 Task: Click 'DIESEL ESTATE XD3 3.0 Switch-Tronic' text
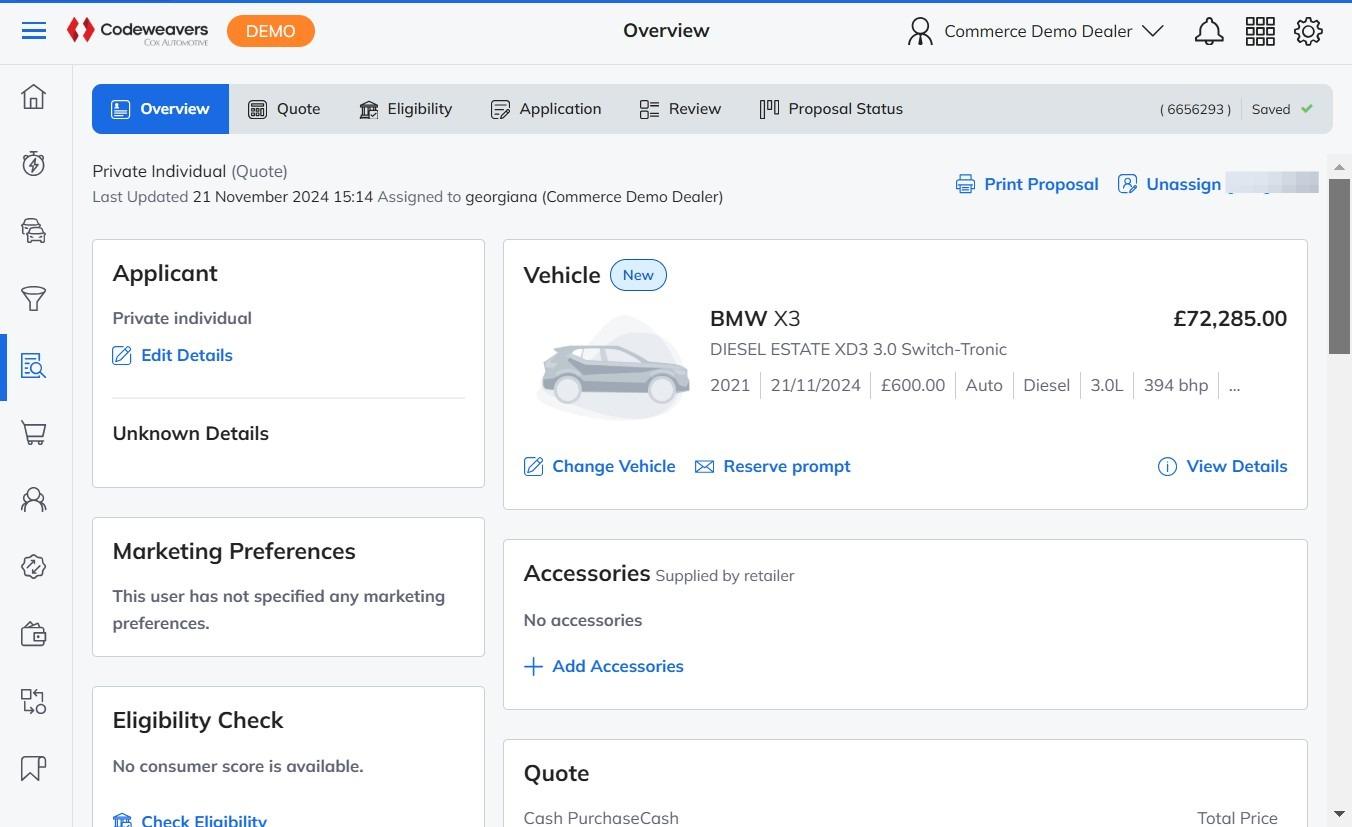click(858, 350)
